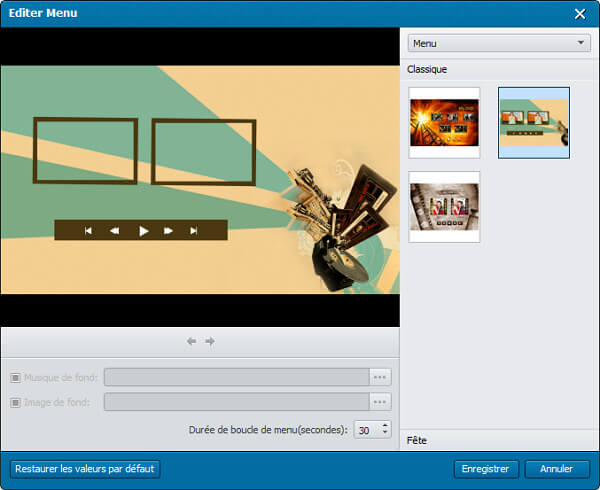Click the Image de fond path field
600x490 pixels.
tap(236, 402)
